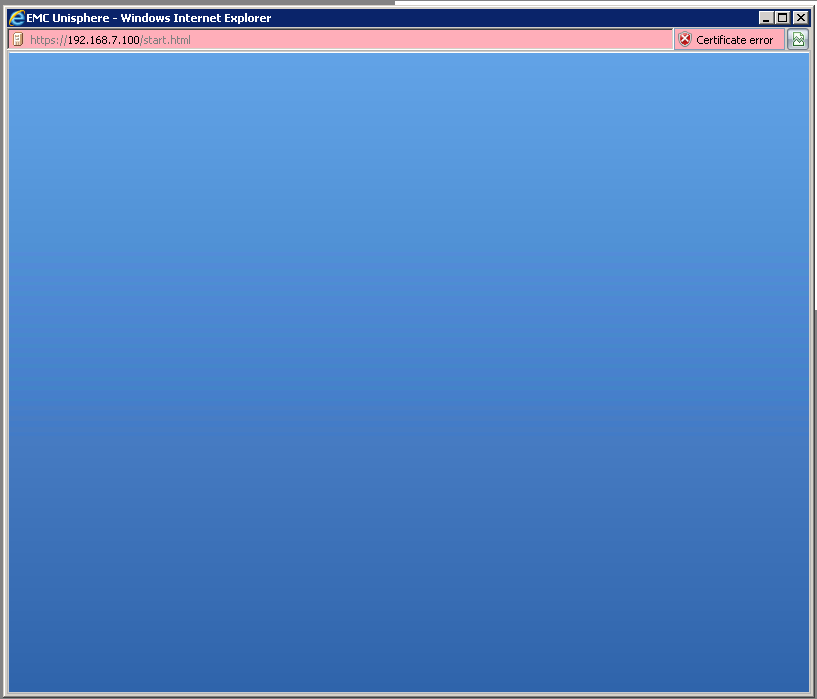Maximize the EMC Unisphere window

tap(783, 18)
